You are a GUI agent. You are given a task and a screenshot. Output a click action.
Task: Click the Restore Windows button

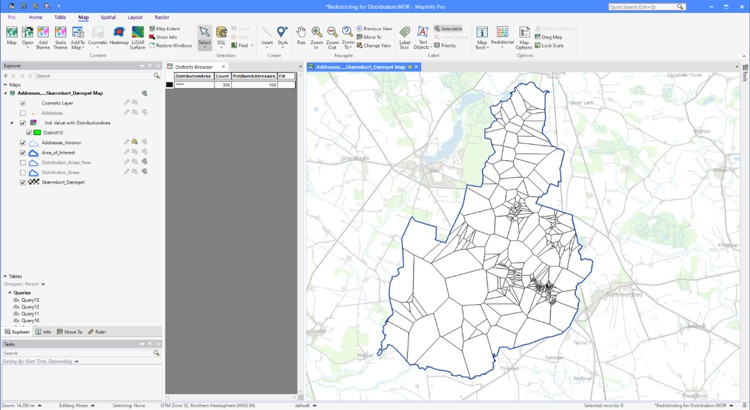[174, 45]
